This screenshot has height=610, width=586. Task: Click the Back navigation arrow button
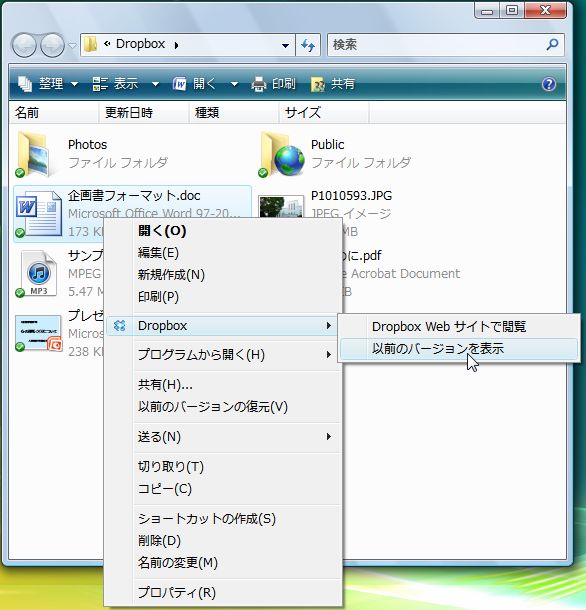pyautogui.click(x=24, y=45)
